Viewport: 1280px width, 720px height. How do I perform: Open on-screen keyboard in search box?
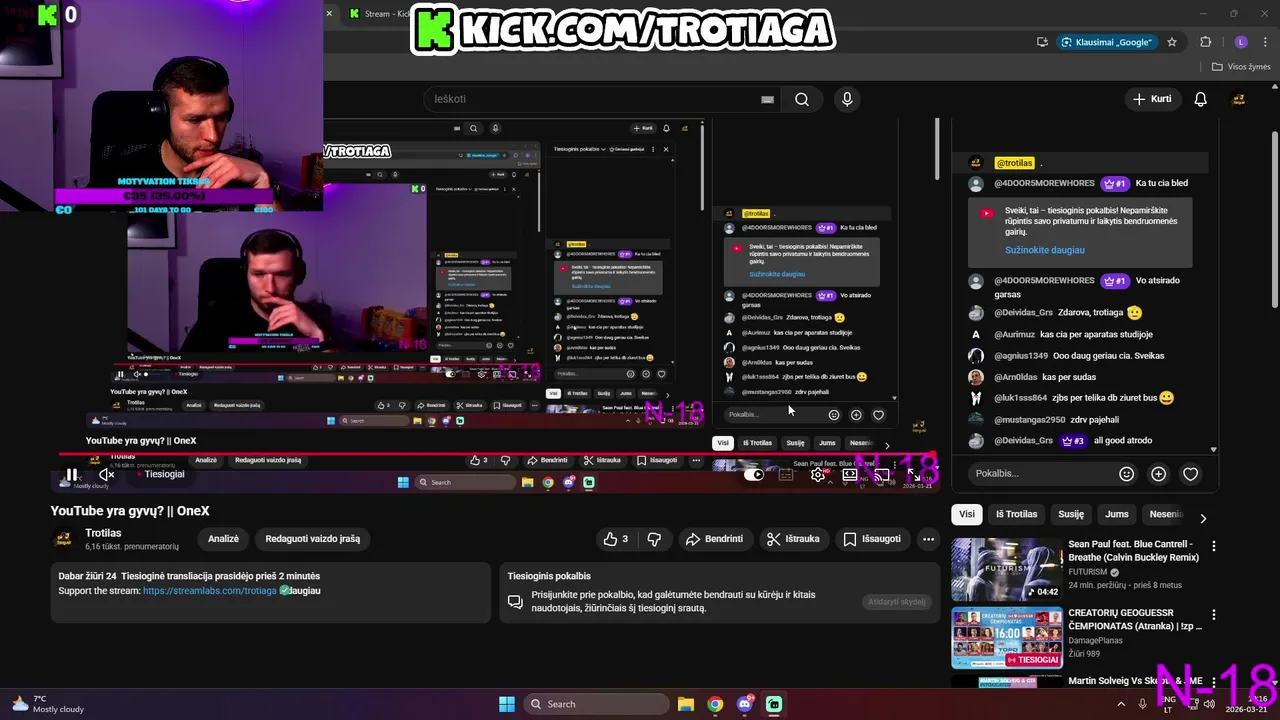767,99
